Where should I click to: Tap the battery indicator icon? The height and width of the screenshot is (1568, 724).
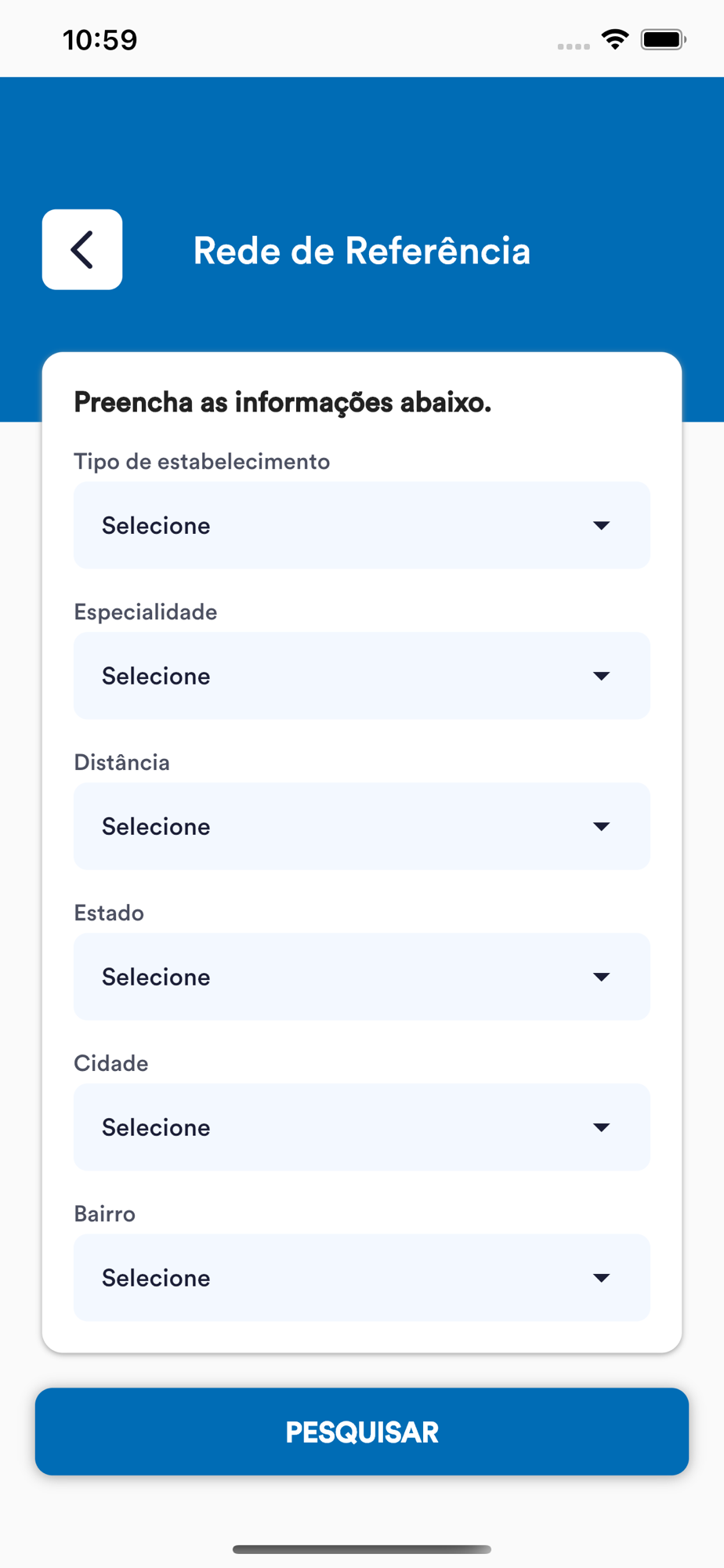[x=663, y=39]
